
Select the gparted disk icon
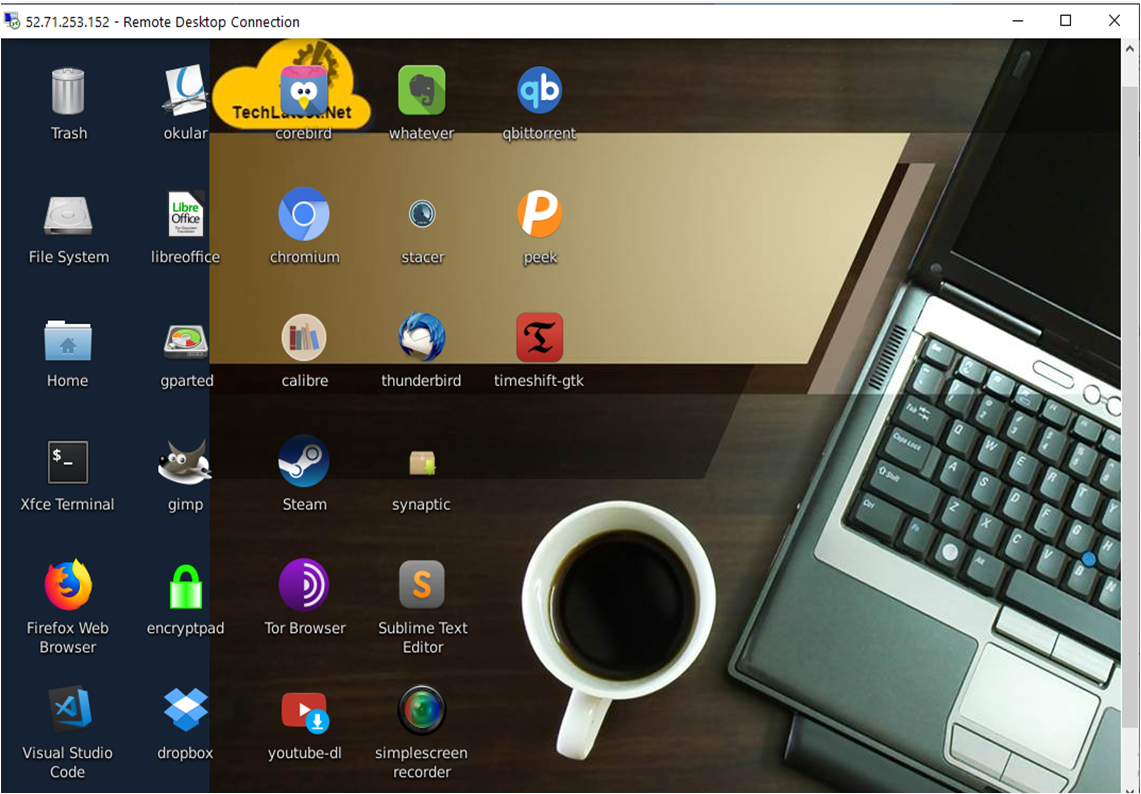(186, 341)
